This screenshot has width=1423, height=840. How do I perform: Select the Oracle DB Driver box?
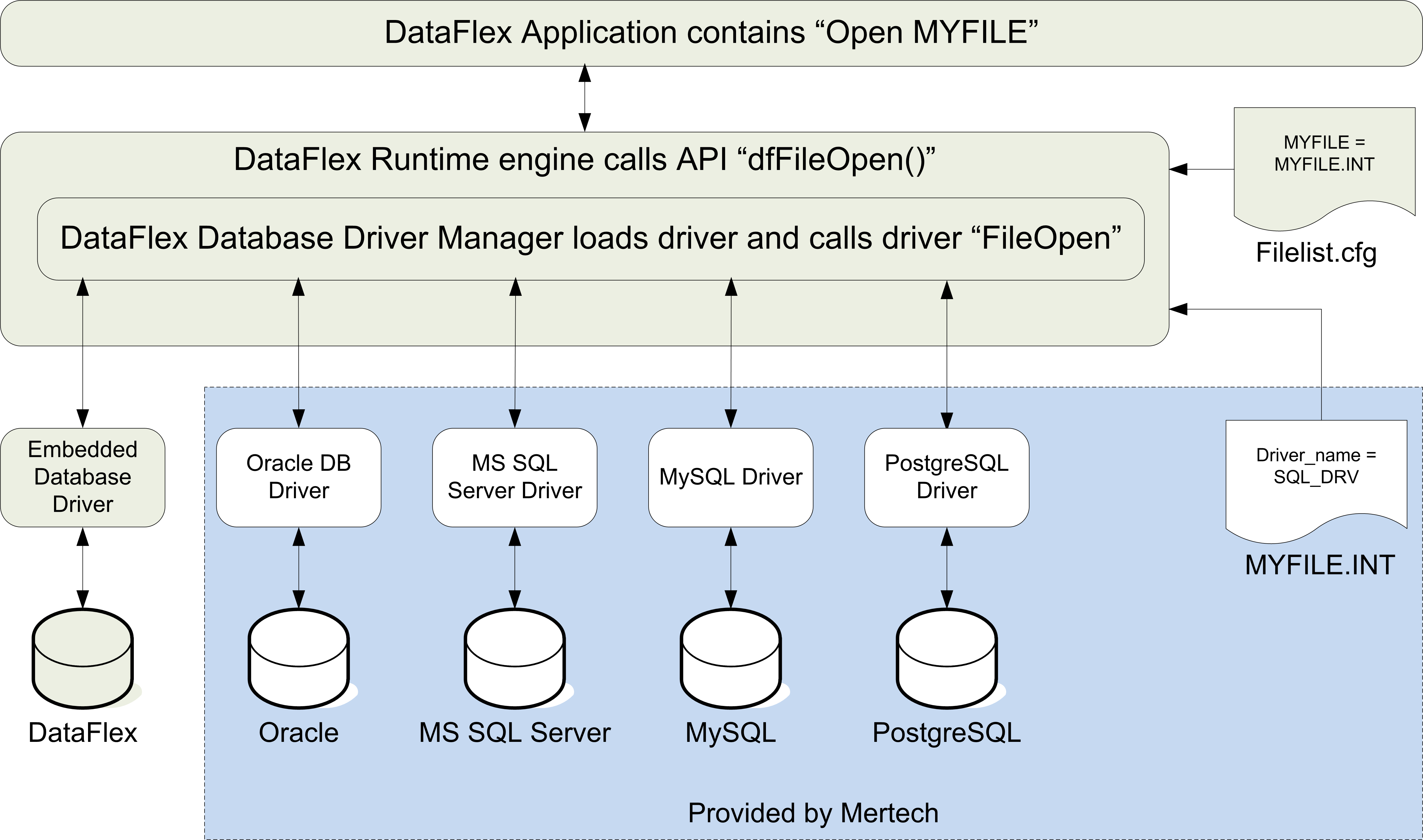click(299, 477)
